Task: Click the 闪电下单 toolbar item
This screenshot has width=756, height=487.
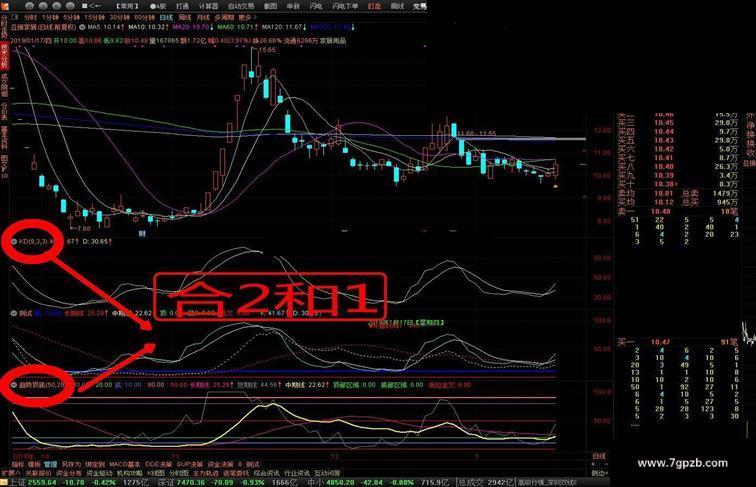Action: click(345, 6)
